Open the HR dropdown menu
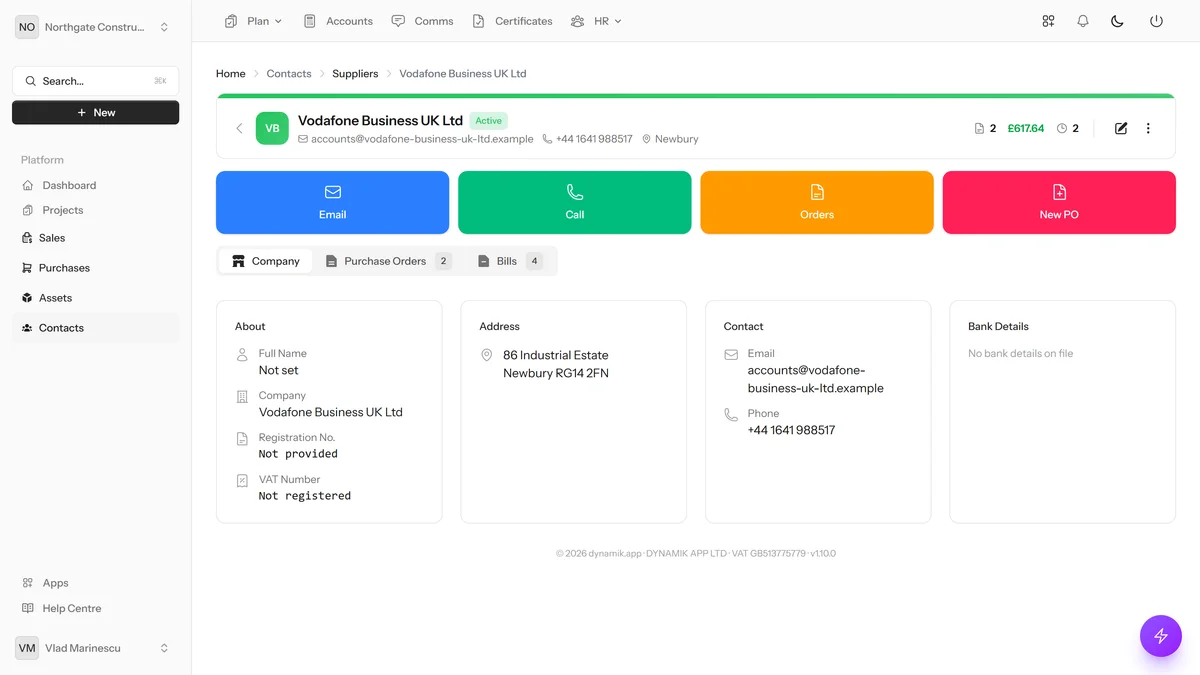1200x675 pixels. 596,21
